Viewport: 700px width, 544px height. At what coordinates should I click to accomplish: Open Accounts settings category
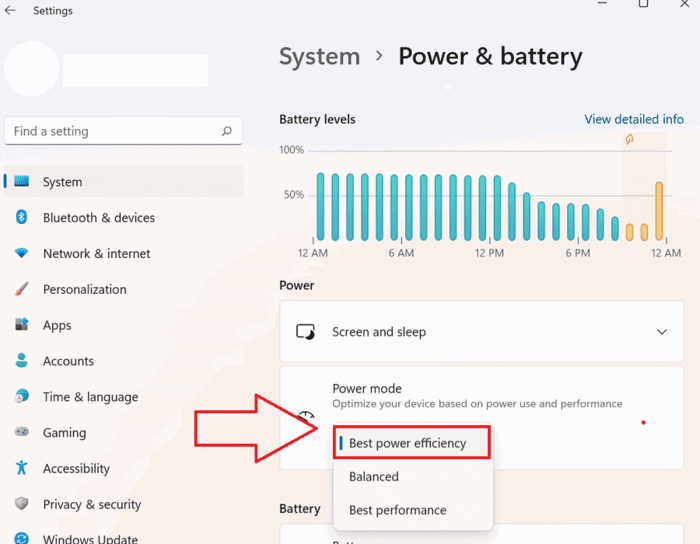[124, 361]
